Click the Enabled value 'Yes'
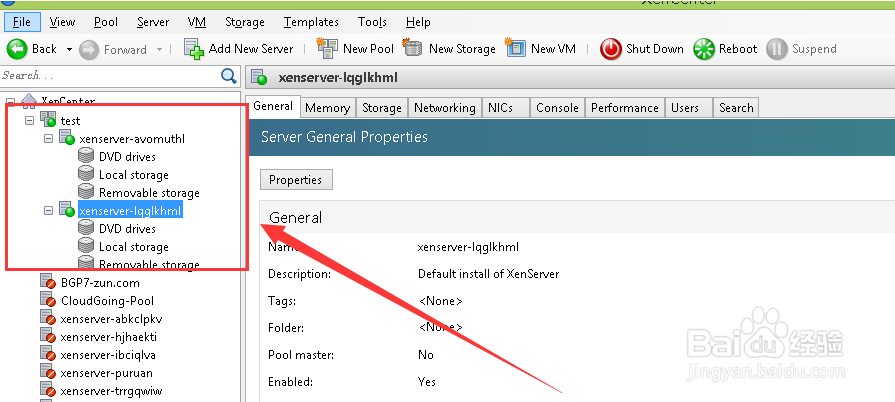 [x=427, y=381]
